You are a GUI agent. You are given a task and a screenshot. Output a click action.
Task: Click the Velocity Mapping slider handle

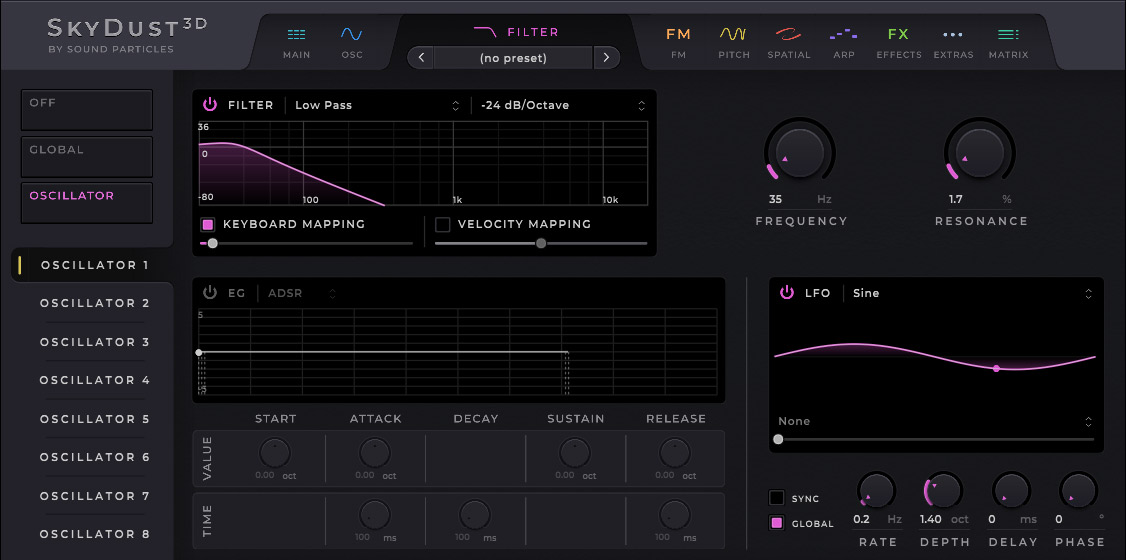(x=541, y=243)
